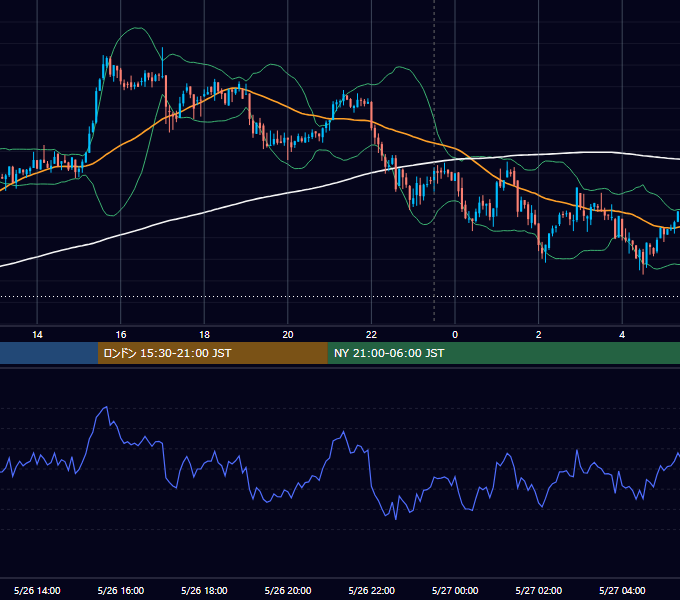Click the ロンドン 15:30-21:00 JST session bar

(212, 353)
